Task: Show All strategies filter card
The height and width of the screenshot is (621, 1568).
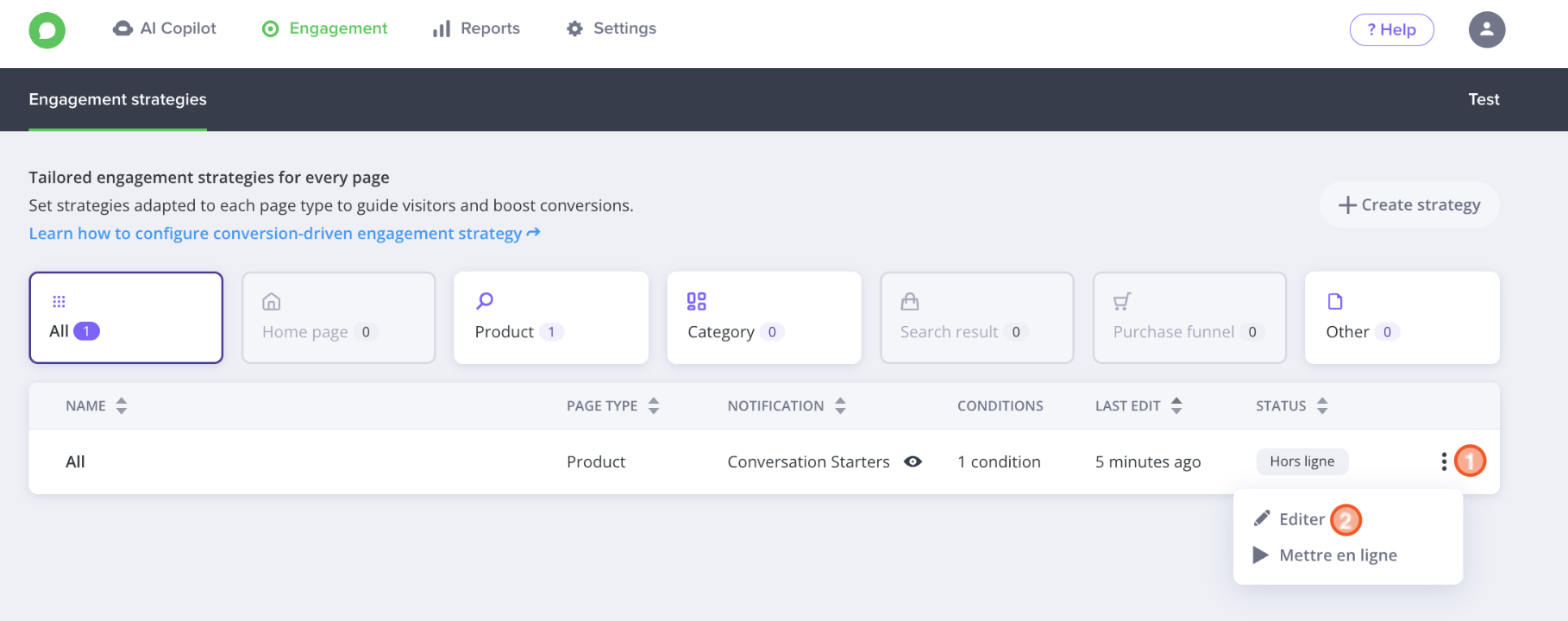Action: [126, 317]
